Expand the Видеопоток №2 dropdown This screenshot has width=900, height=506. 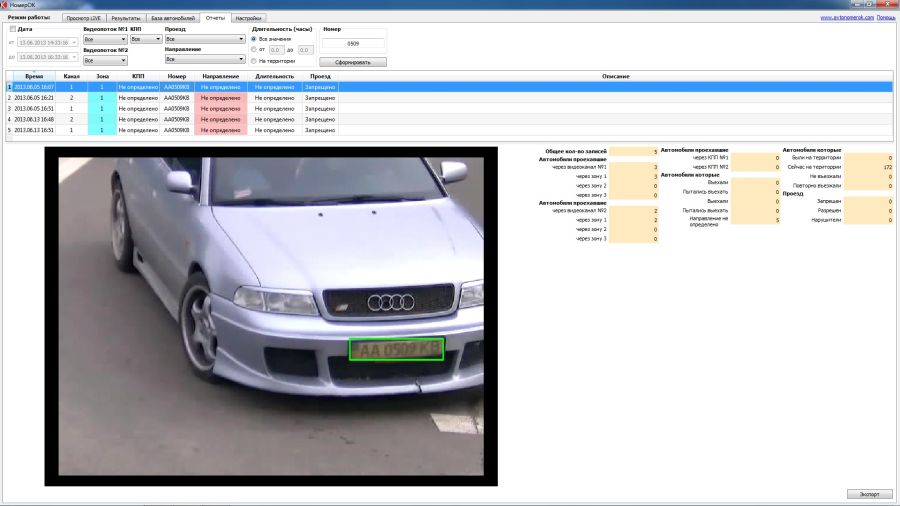(105, 60)
